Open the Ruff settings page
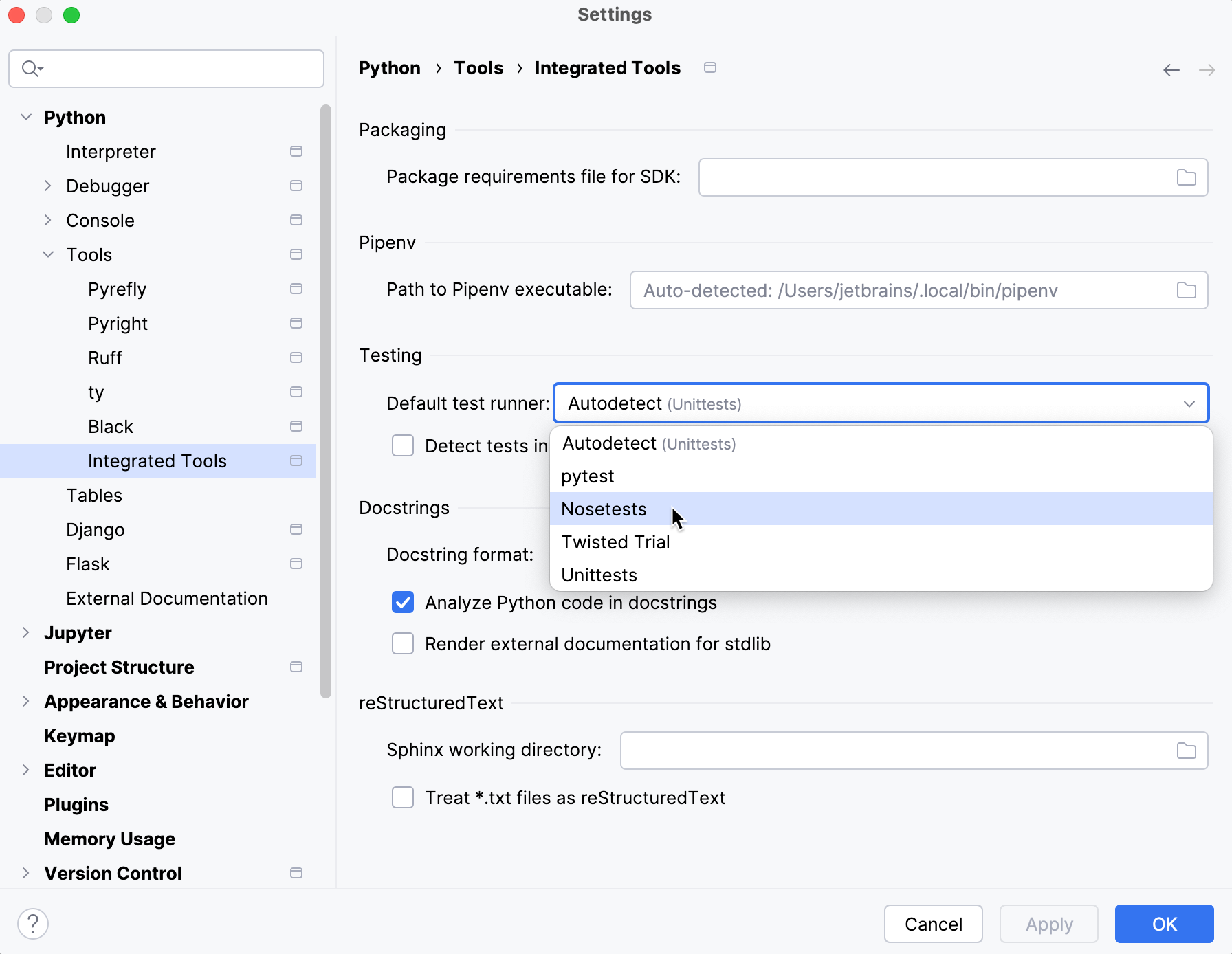The width and height of the screenshot is (1232, 954). click(105, 358)
